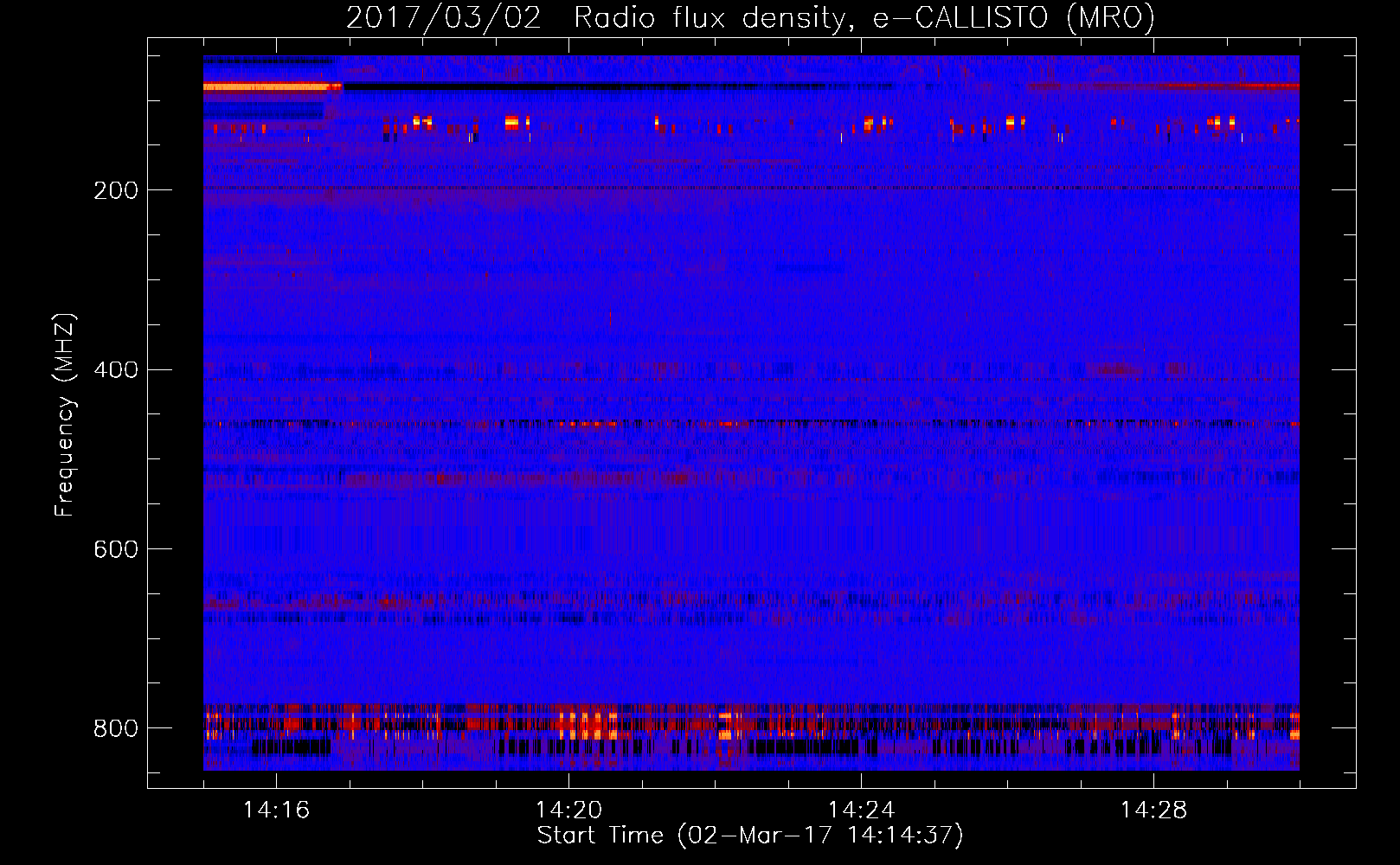This screenshot has width=1400, height=865.
Task: Click the 14:16 time tick label
Action: click(276, 810)
